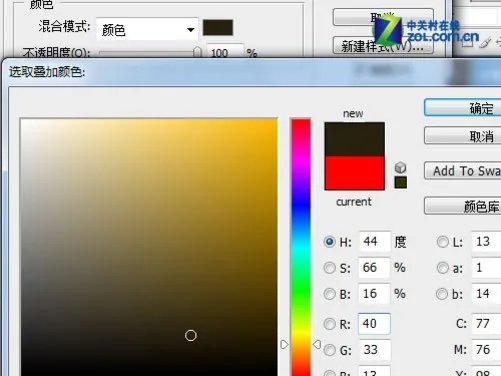Click the G value field showing 33
The height and width of the screenshot is (376, 501).
(x=374, y=350)
